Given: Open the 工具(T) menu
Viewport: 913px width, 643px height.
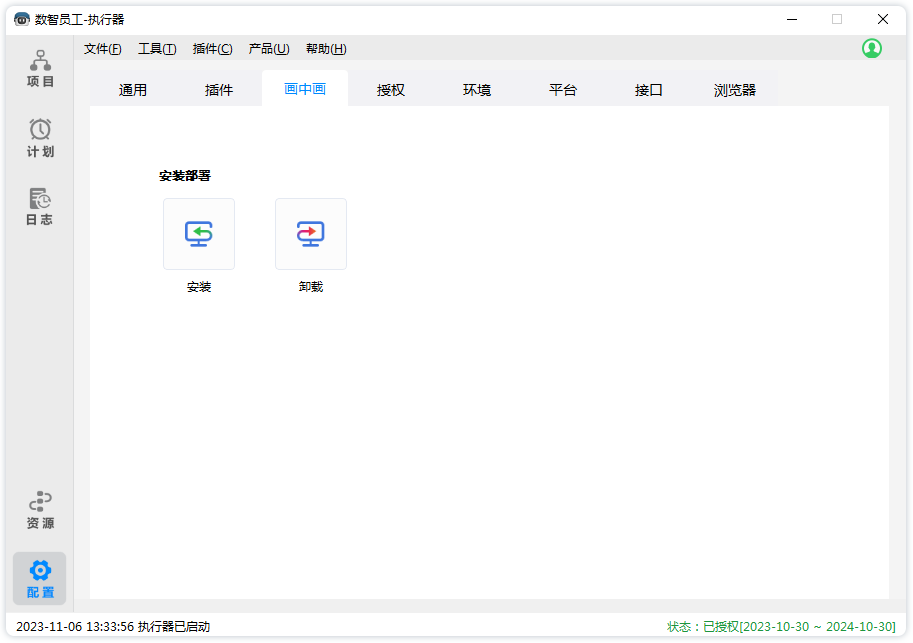Looking at the screenshot, I should 157,49.
